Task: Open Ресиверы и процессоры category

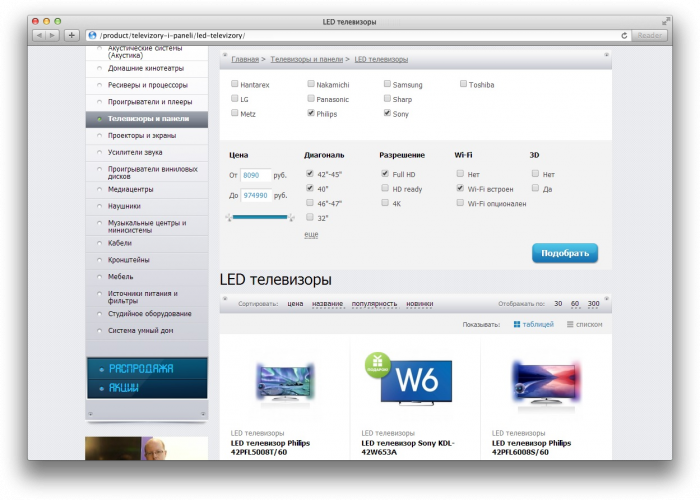Action: tap(146, 85)
